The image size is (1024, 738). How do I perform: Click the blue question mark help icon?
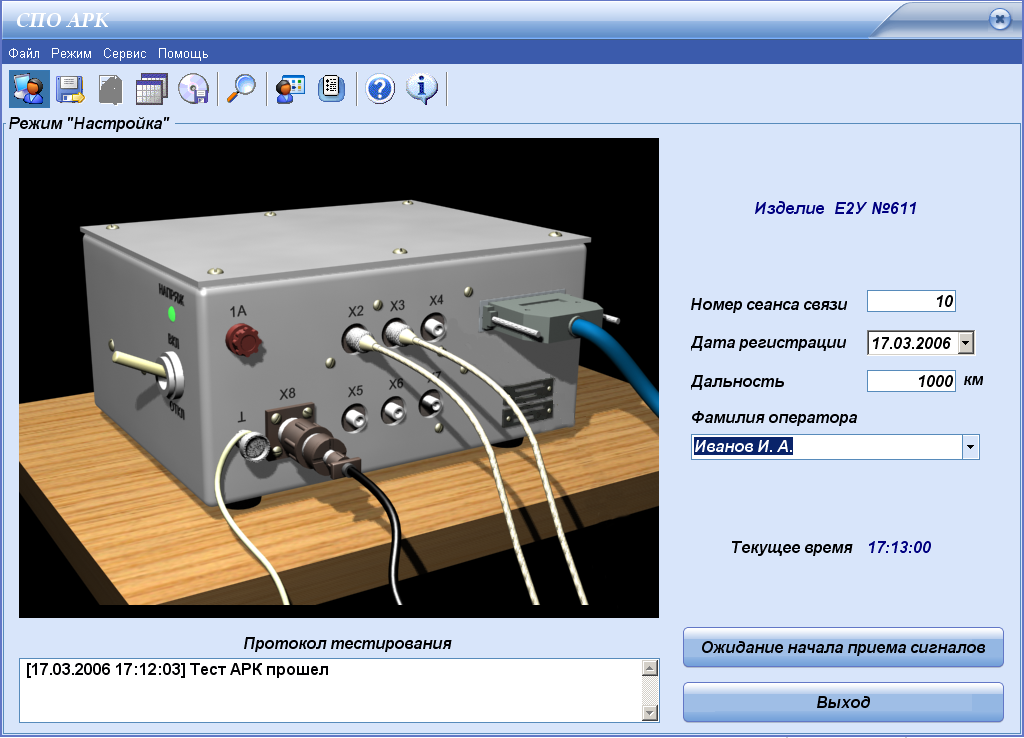coord(380,89)
